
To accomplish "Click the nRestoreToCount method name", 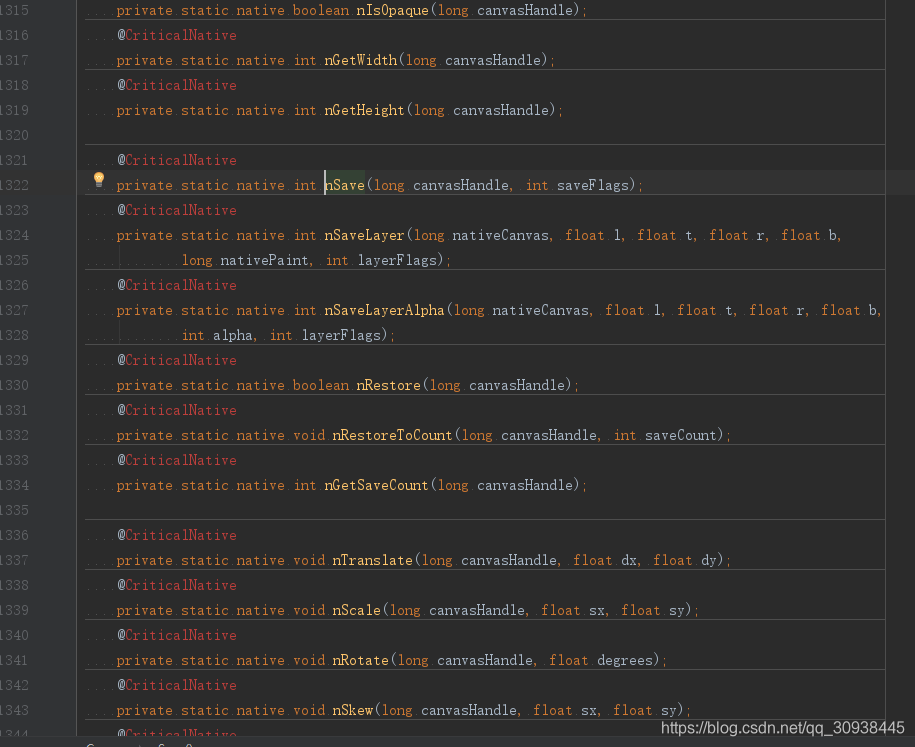I will 393,435.
